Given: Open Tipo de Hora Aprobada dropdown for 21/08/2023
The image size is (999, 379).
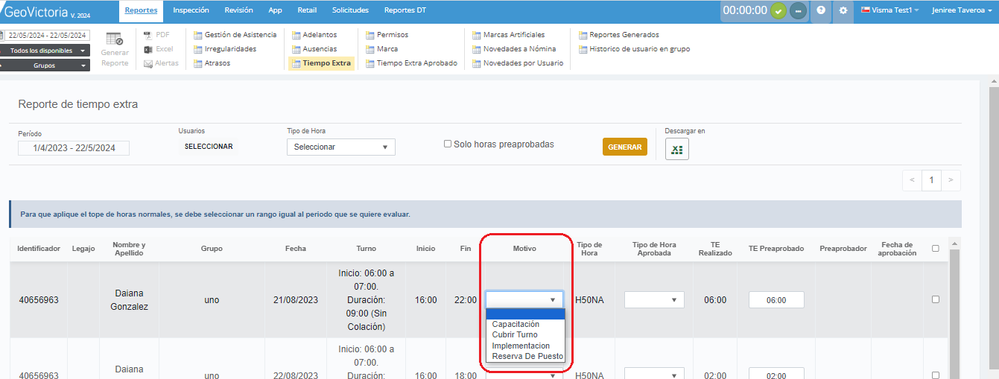Looking at the screenshot, I should 654,299.
